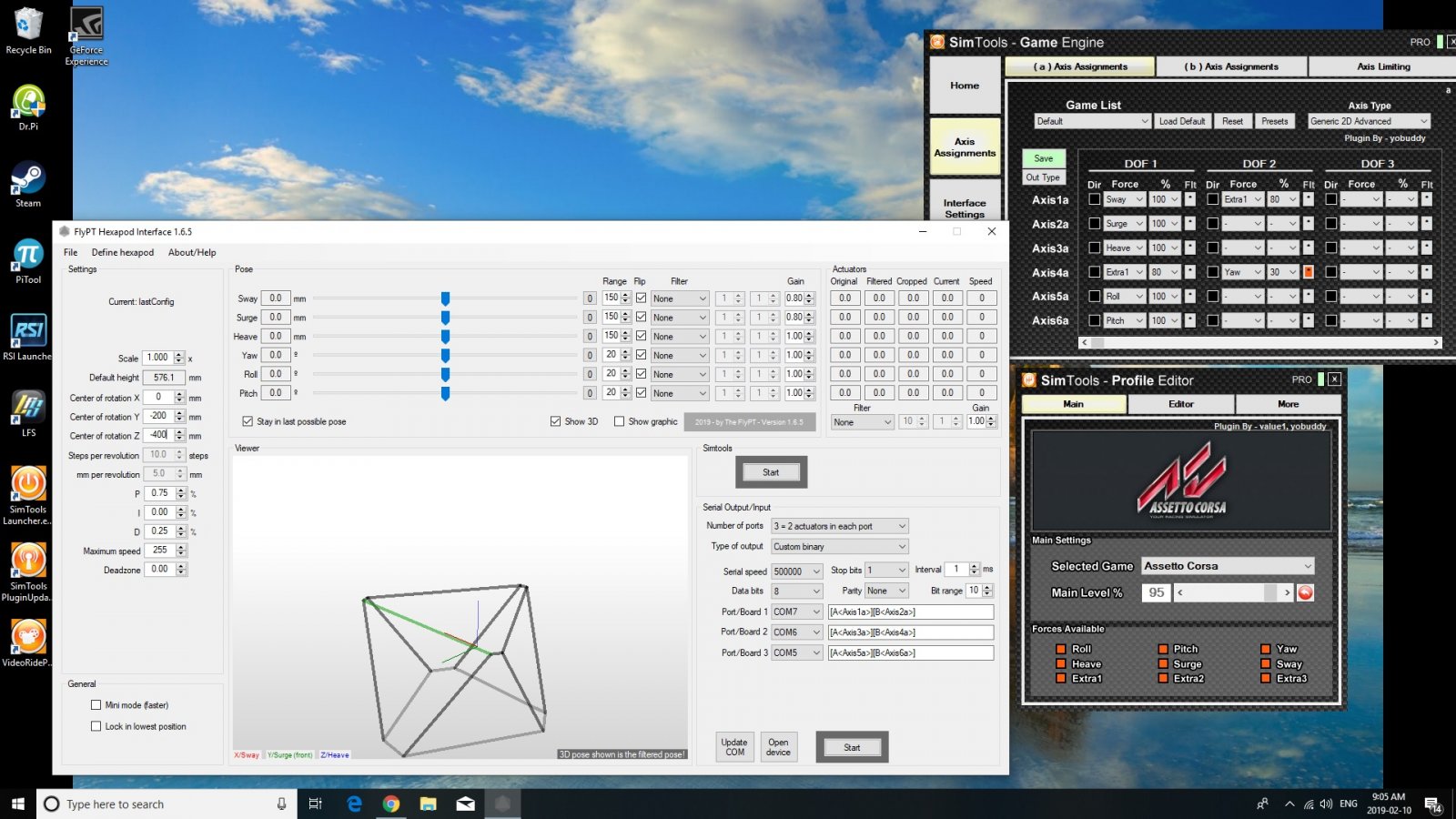
Task: Switch to the Axis Limiting tab
Action: [x=1382, y=66]
